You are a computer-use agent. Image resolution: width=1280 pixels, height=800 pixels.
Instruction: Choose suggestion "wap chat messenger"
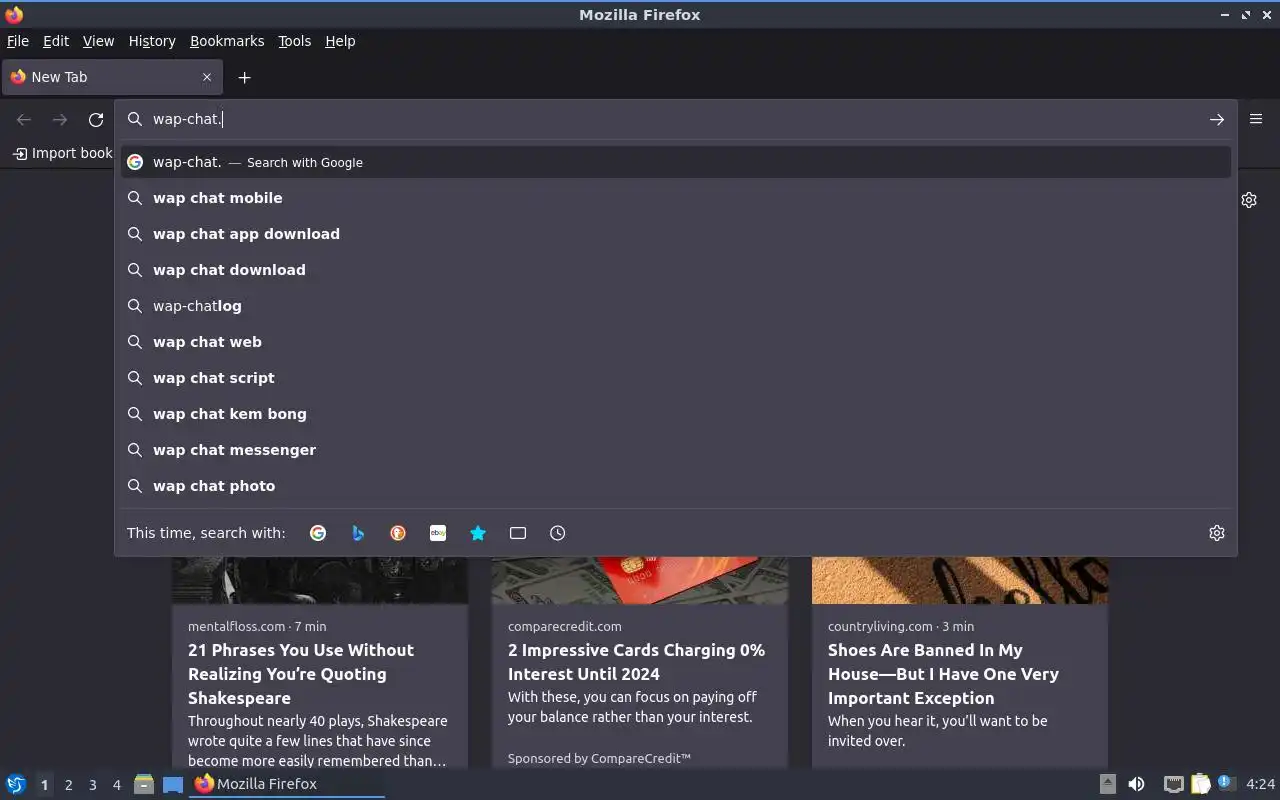coord(676,450)
